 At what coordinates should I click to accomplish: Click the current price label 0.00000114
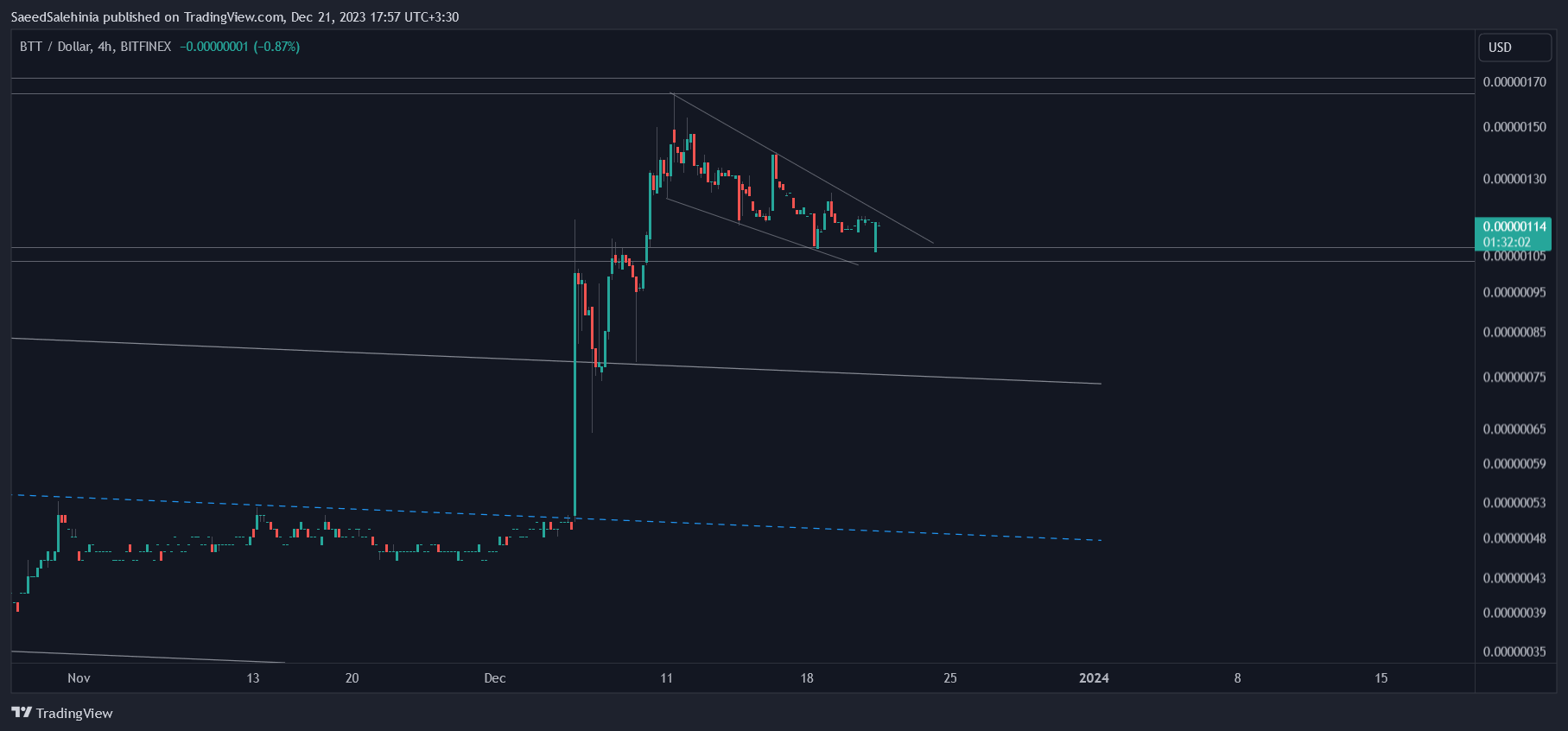pos(1514,226)
